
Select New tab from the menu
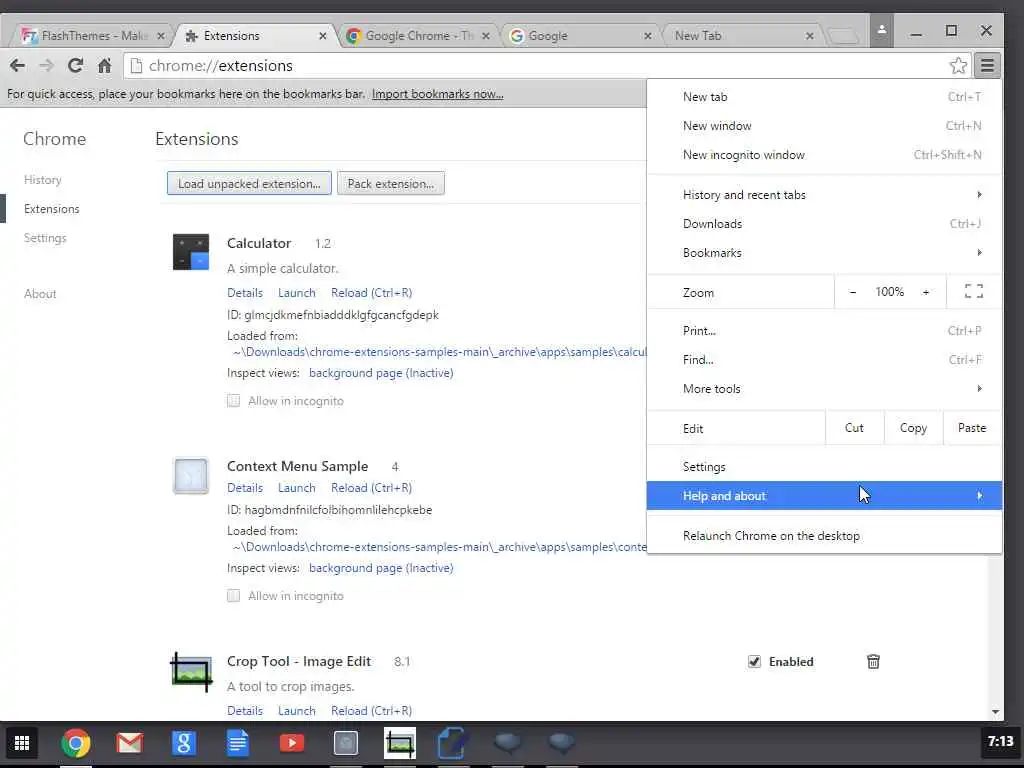pyautogui.click(x=824, y=97)
